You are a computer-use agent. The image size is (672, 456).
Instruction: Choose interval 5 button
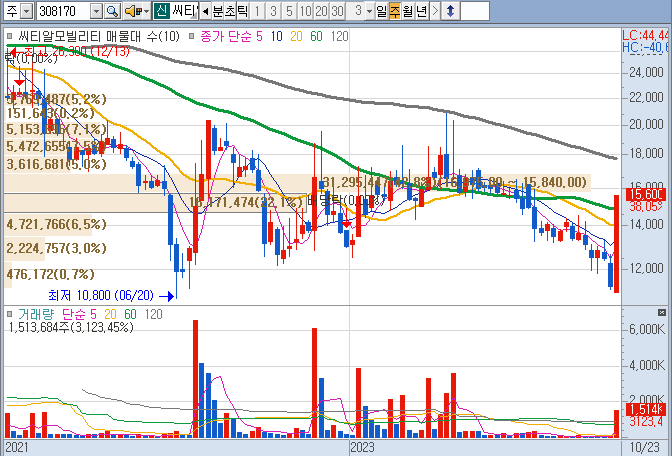(x=289, y=11)
